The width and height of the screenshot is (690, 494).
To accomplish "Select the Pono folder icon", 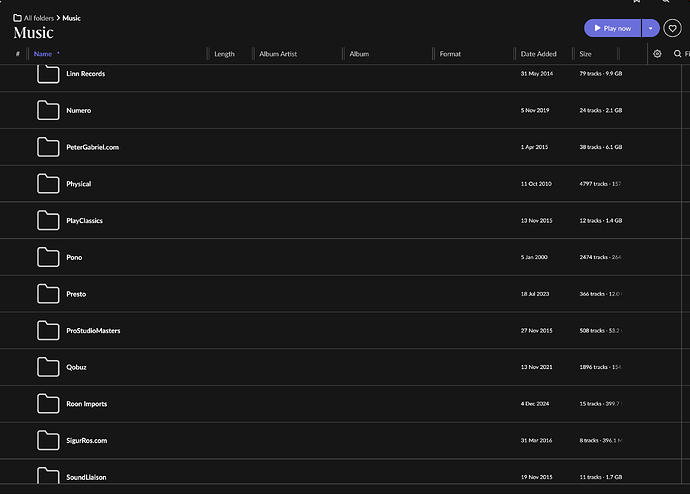I will (x=48, y=257).
